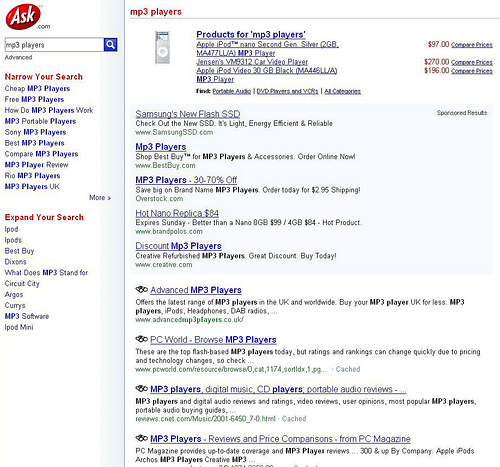Image resolution: width=500 pixels, height=467 pixels.
Task: Click the binoculars icon beside PC World result
Action: tap(142, 339)
